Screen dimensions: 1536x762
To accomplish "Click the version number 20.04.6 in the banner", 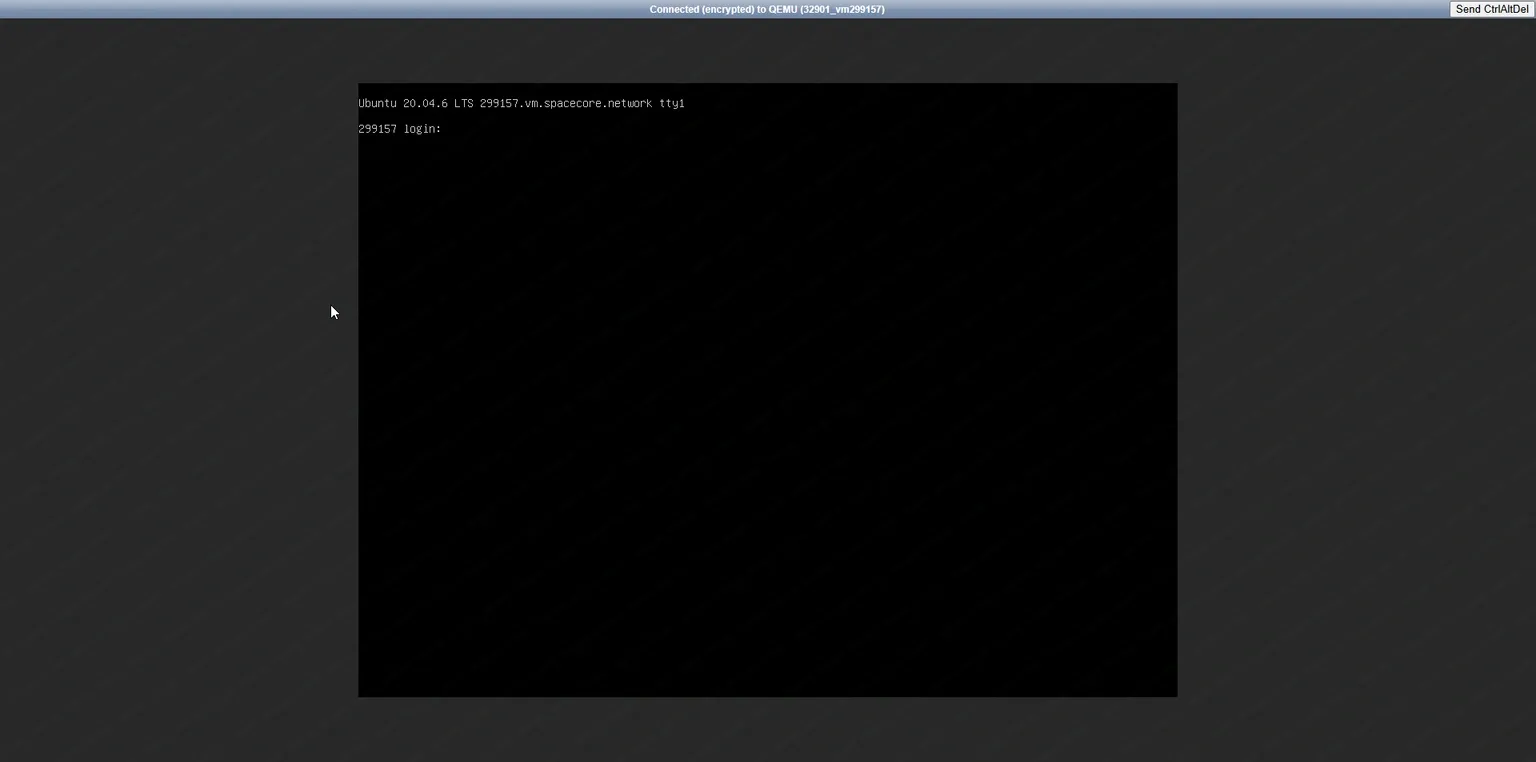I will [x=425, y=103].
